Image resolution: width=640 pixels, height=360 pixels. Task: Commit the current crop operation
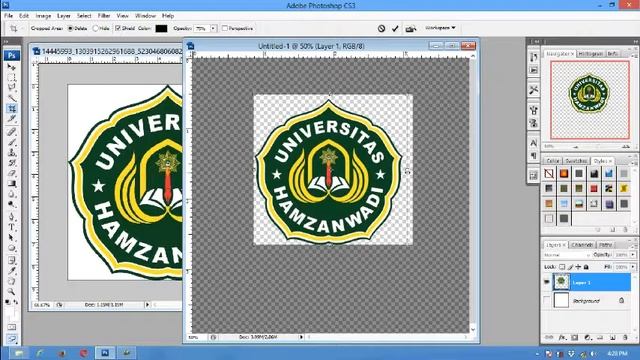point(395,29)
